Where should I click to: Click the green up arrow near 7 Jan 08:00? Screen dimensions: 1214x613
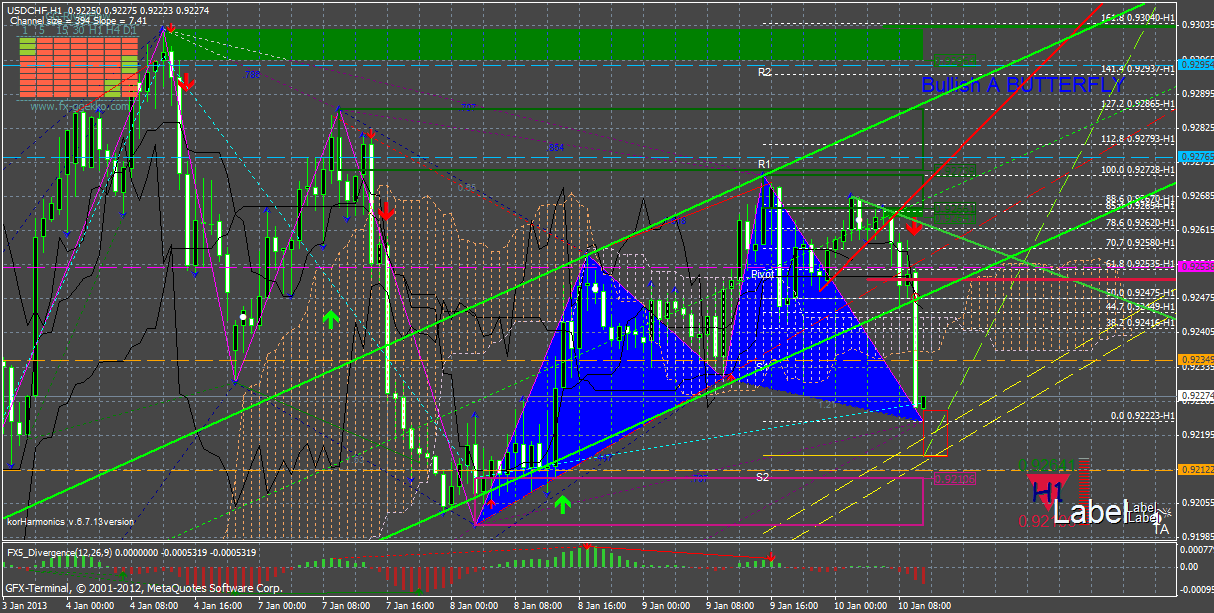[x=330, y=319]
